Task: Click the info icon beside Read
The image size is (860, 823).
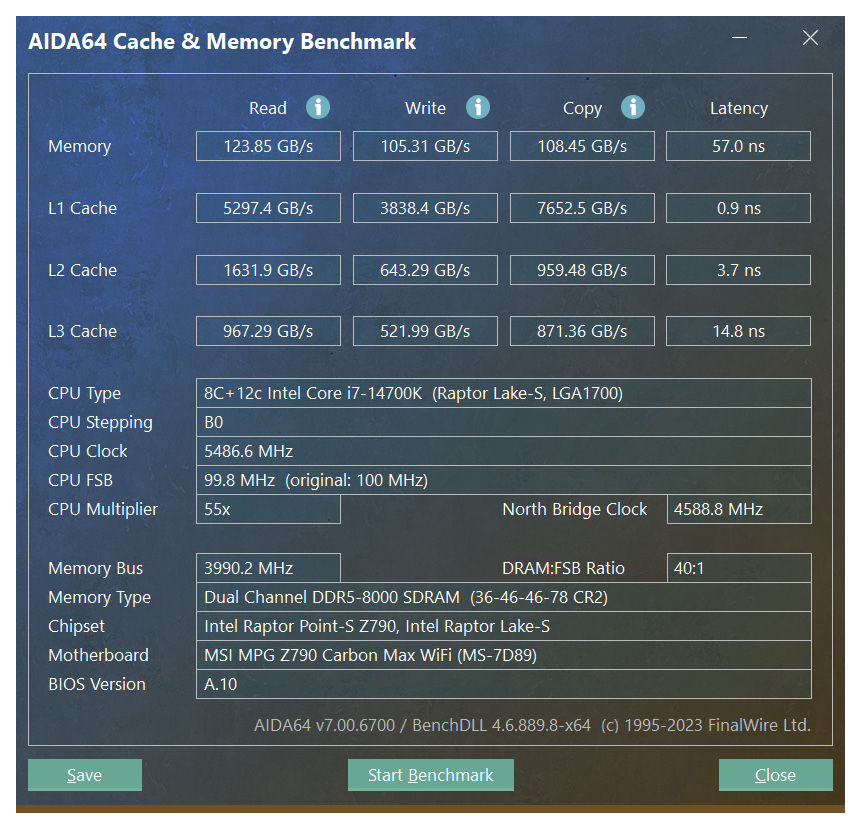Action: click(x=318, y=107)
